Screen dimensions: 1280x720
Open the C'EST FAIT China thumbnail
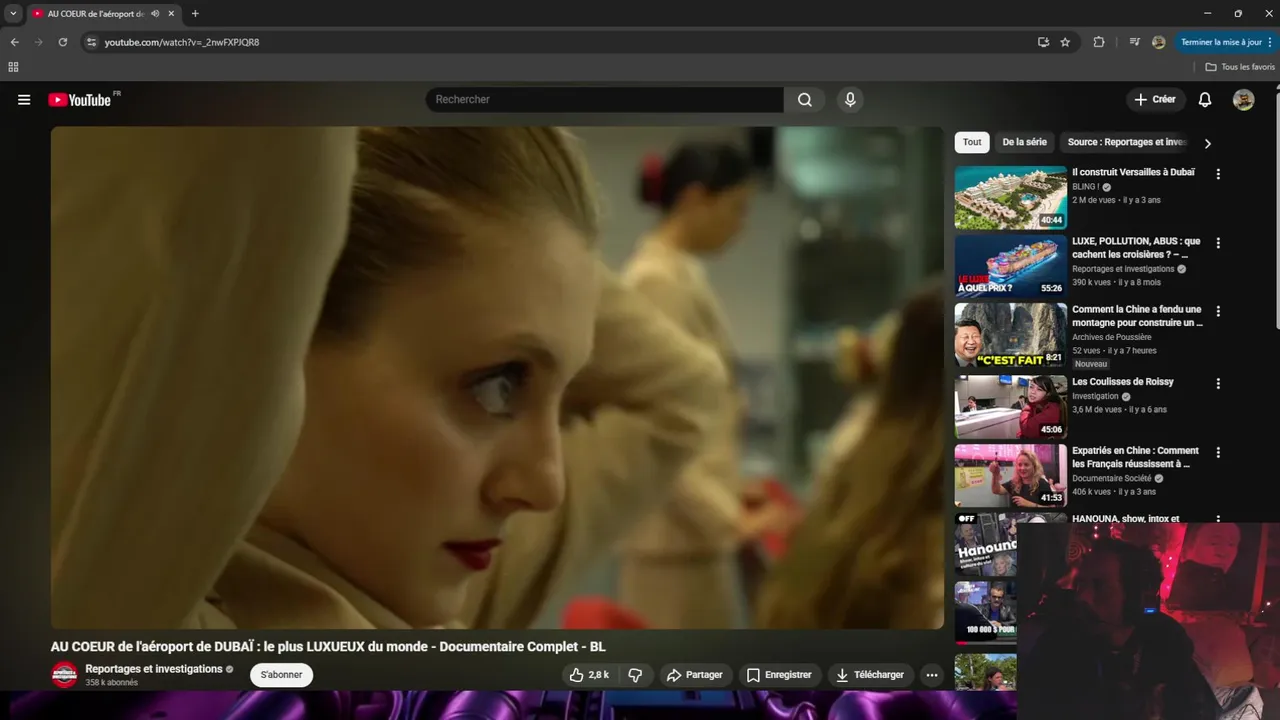pyautogui.click(x=1010, y=335)
